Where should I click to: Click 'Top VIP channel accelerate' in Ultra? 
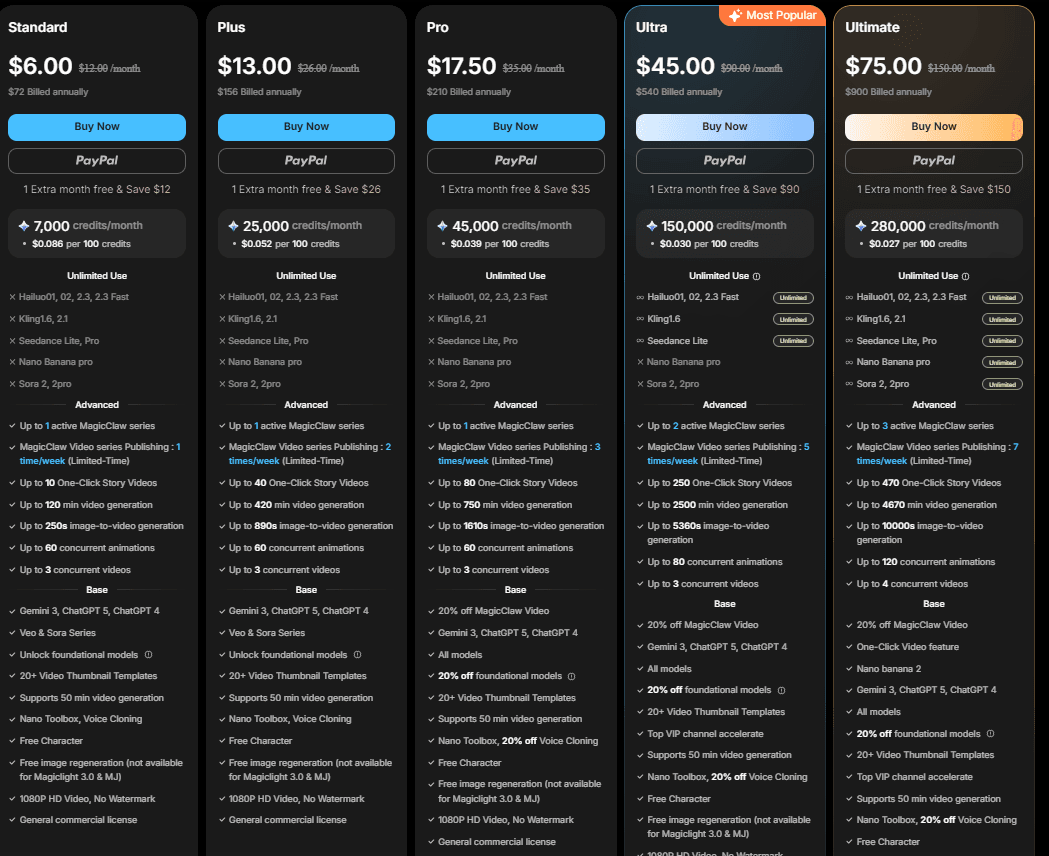coord(705,734)
